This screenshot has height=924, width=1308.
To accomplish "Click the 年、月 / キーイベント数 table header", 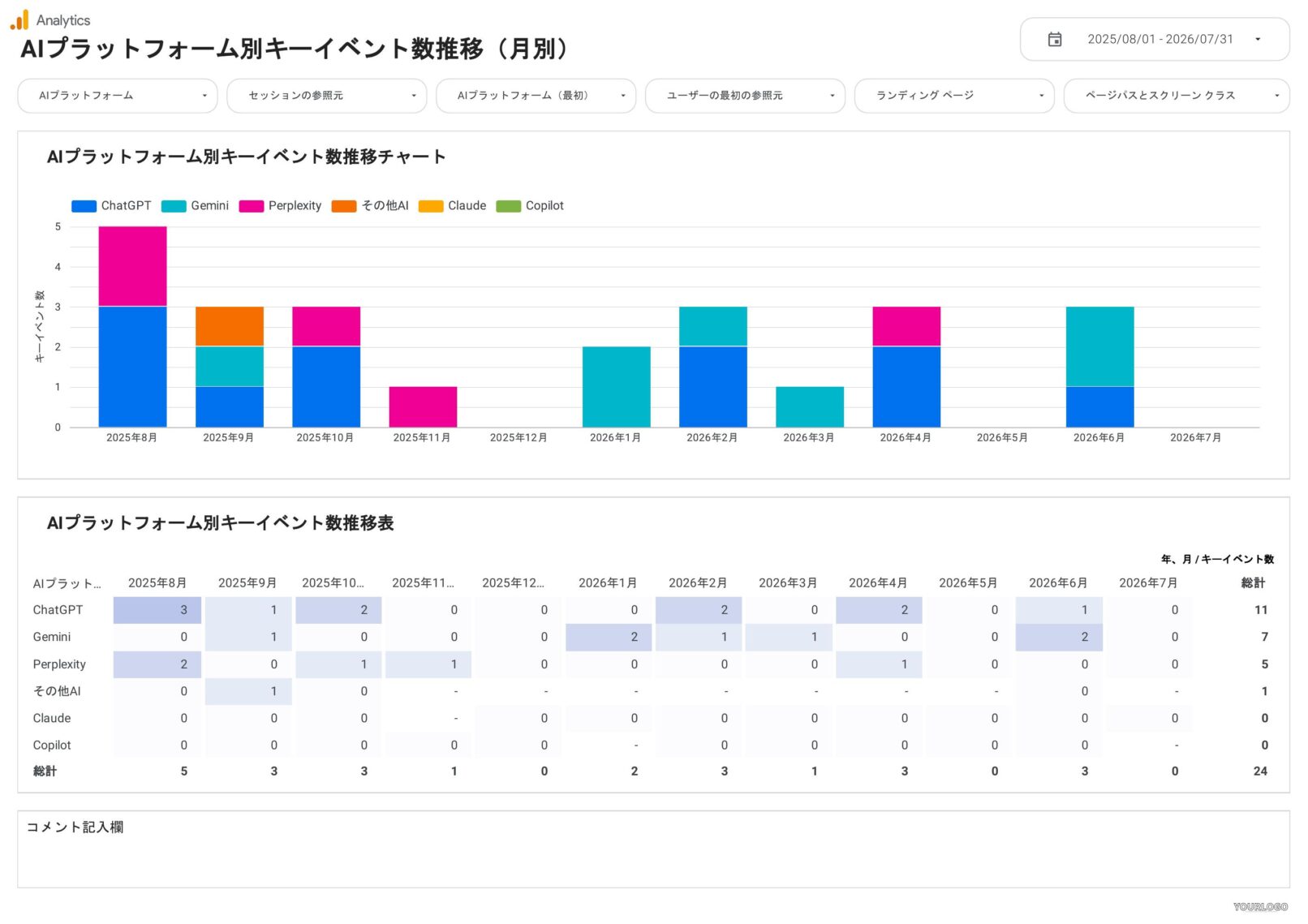I will click(x=1218, y=560).
